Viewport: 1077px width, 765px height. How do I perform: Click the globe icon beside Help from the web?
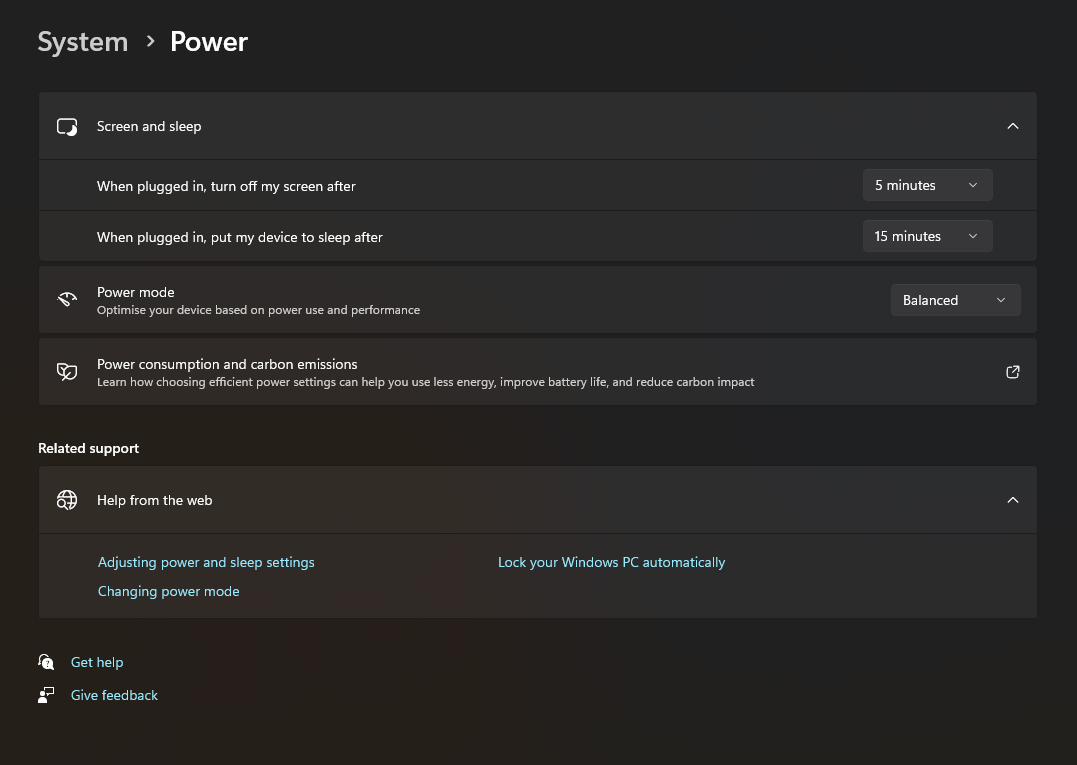click(67, 500)
